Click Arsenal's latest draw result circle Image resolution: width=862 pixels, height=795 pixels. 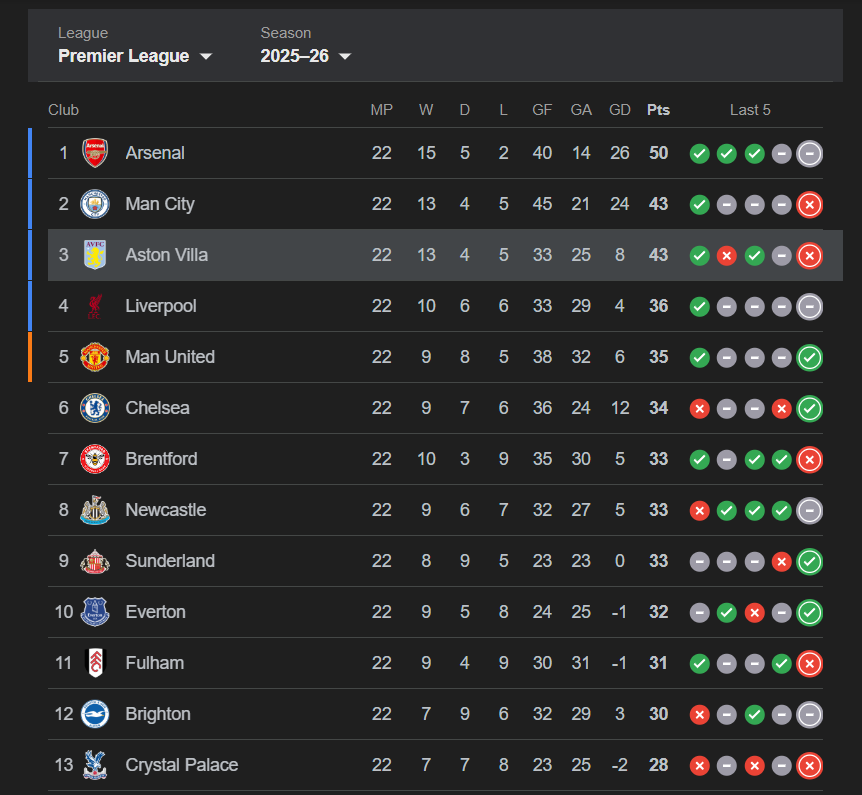point(810,153)
